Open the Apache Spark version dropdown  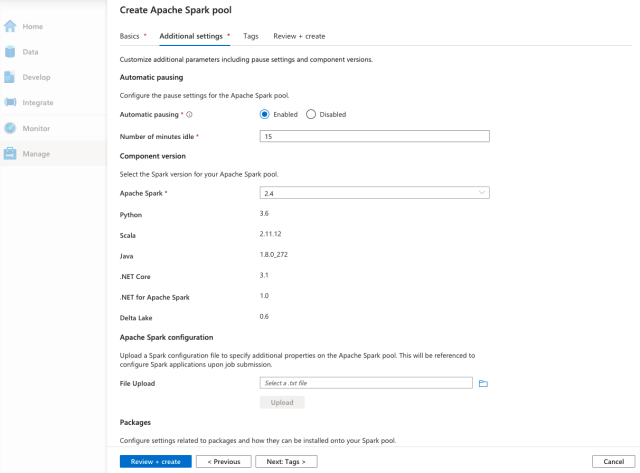click(x=374, y=193)
